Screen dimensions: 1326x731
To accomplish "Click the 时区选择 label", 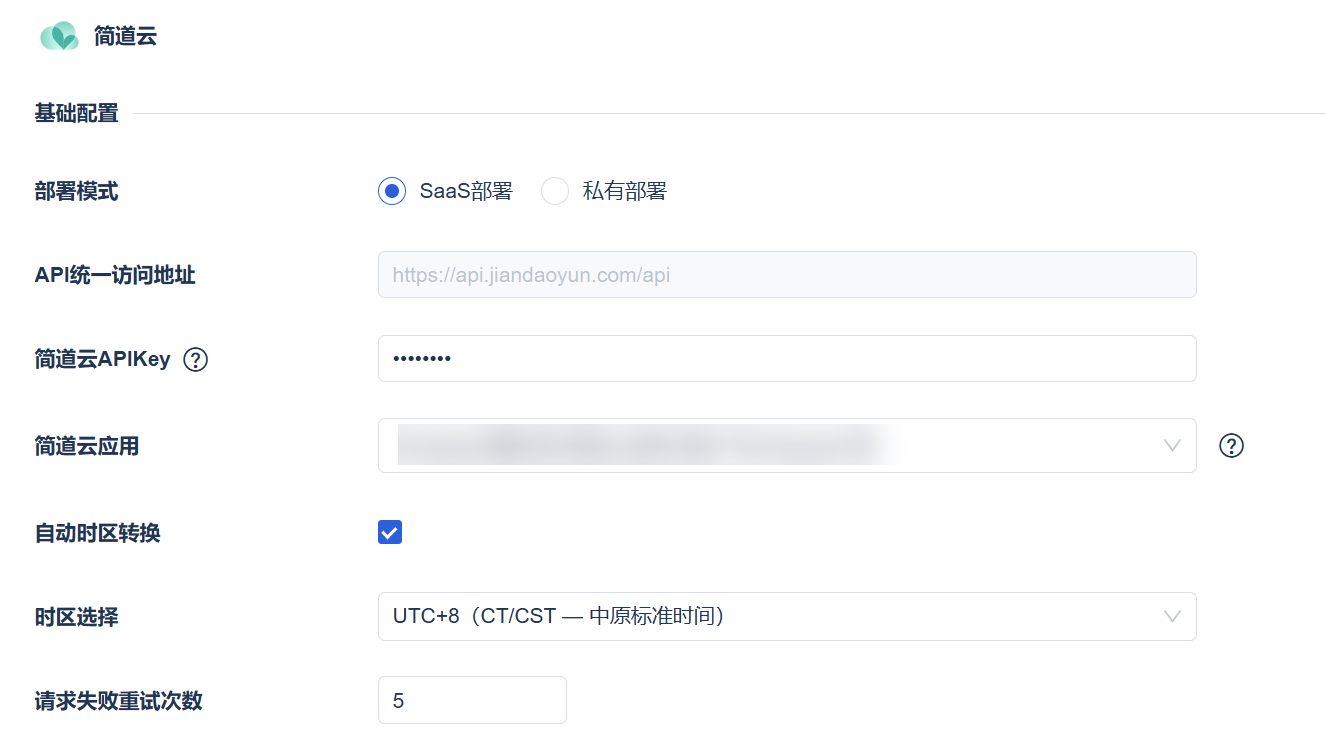I will coord(77,617).
